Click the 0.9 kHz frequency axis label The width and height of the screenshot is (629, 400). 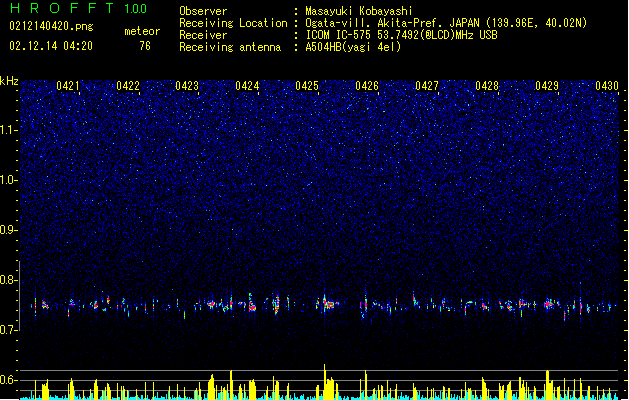(x=8, y=230)
